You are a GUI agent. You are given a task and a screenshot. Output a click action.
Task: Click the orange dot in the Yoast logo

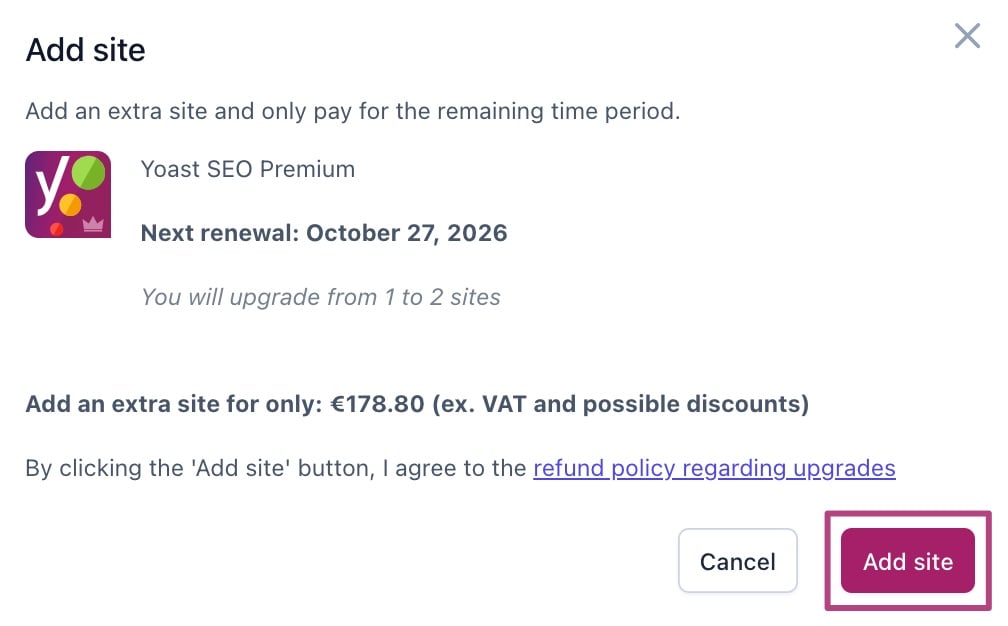point(70,205)
